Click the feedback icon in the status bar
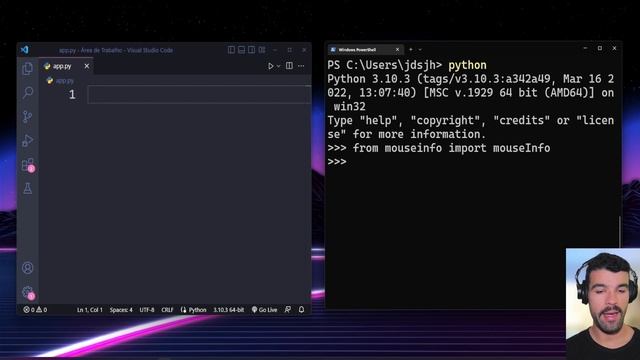The image size is (640, 360). pos(288,310)
